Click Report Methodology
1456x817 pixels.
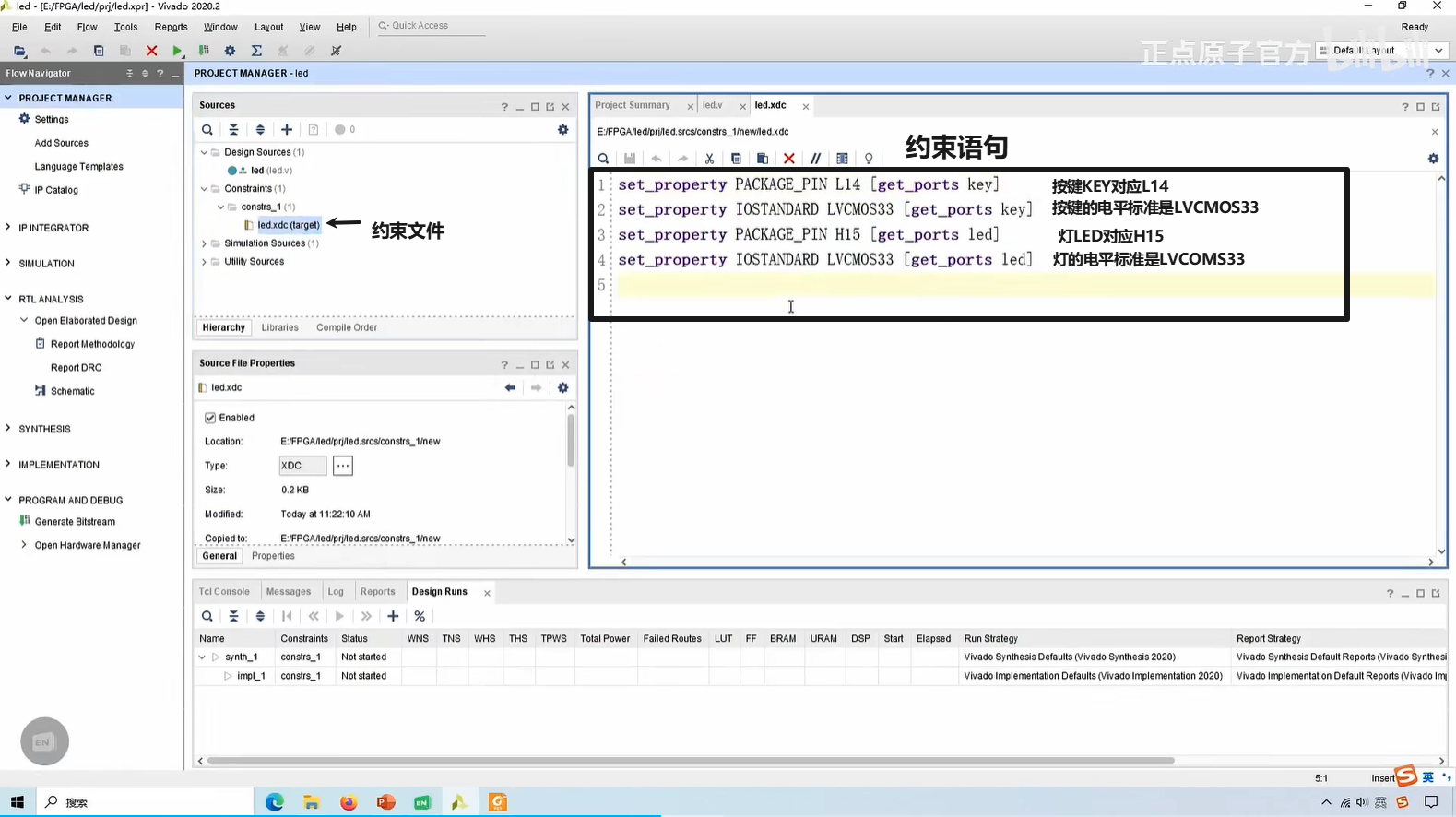click(92, 344)
